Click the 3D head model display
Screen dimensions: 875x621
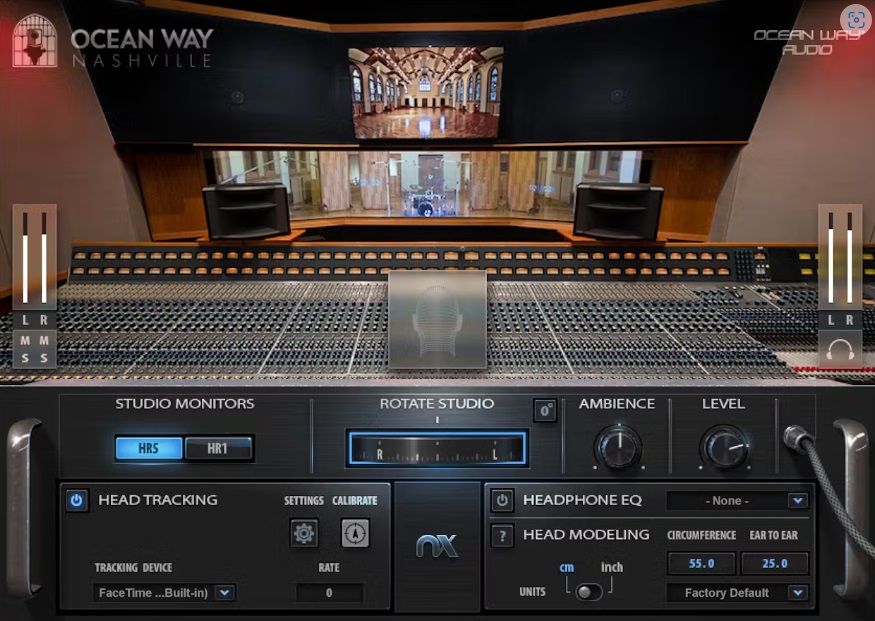click(x=437, y=320)
